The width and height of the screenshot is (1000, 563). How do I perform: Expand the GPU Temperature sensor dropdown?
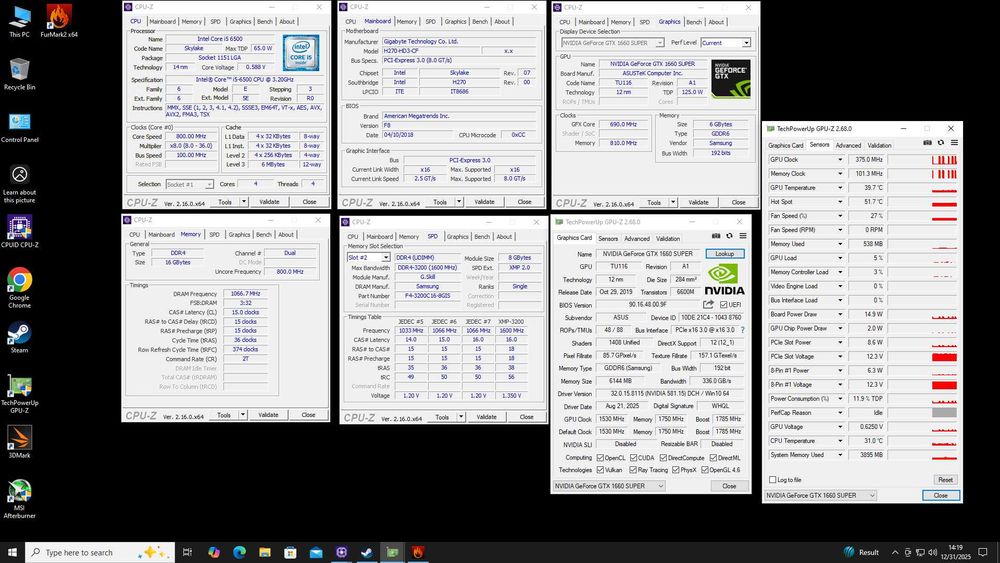click(x=840, y=187)
